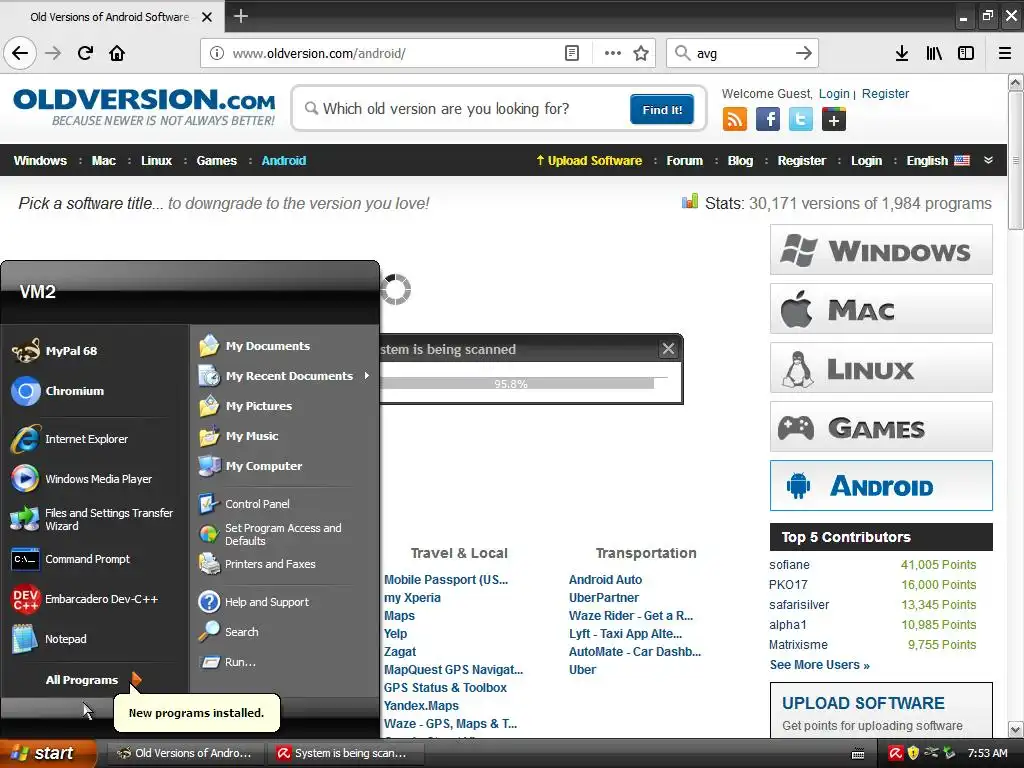Show site information icon in address bar
Image resolution: width=1024 pixels, height=768 pixels.
[216, 53]
